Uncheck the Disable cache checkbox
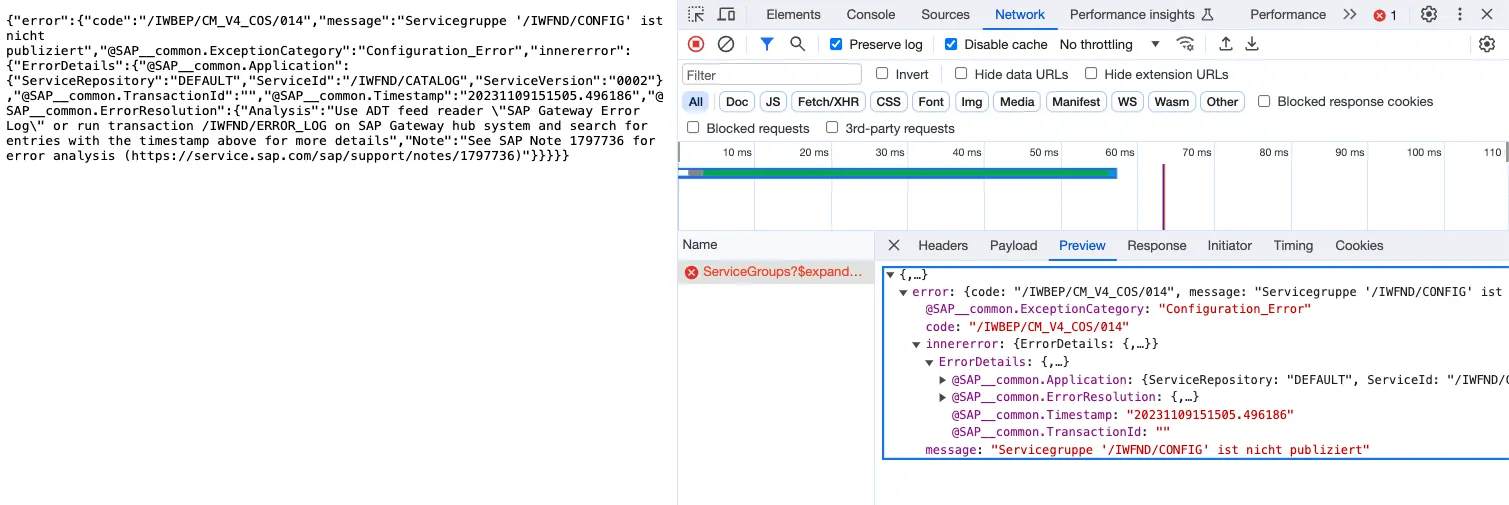Screen dimensions: 1509x505 pyautogui.click(x=951, y=44)
